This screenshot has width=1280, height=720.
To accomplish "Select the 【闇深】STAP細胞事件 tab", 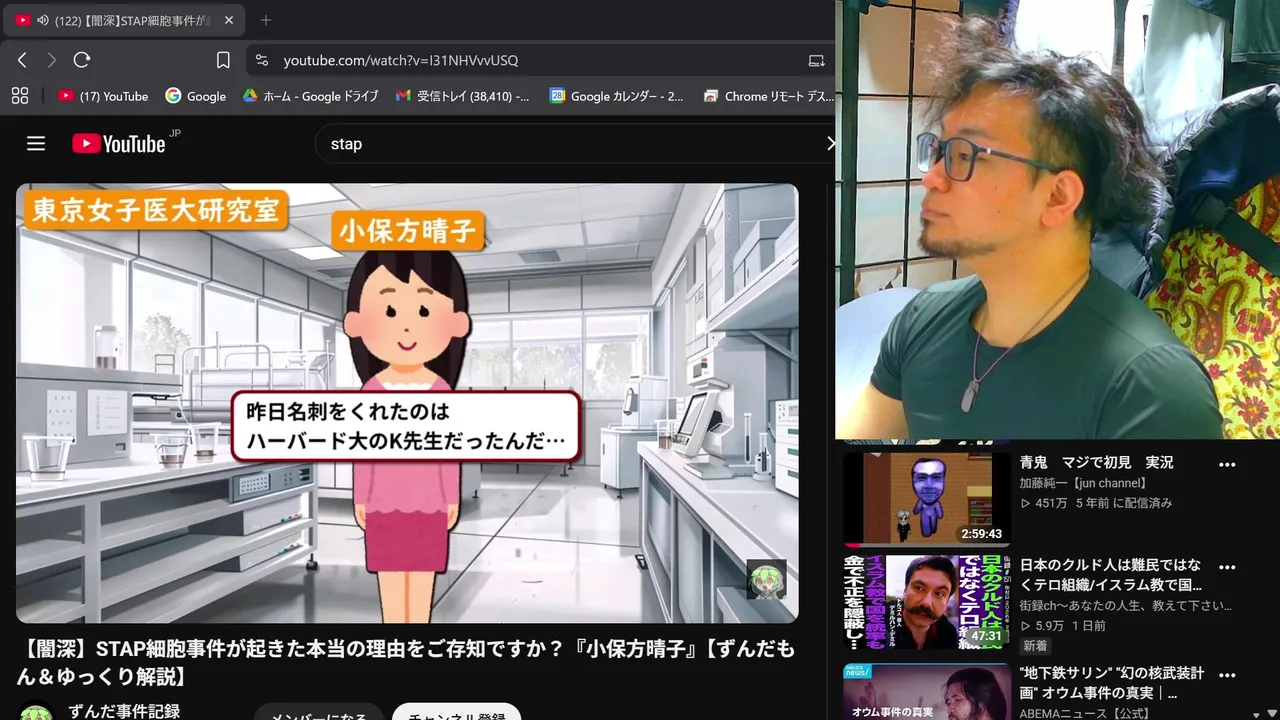I will coord(126,20).
